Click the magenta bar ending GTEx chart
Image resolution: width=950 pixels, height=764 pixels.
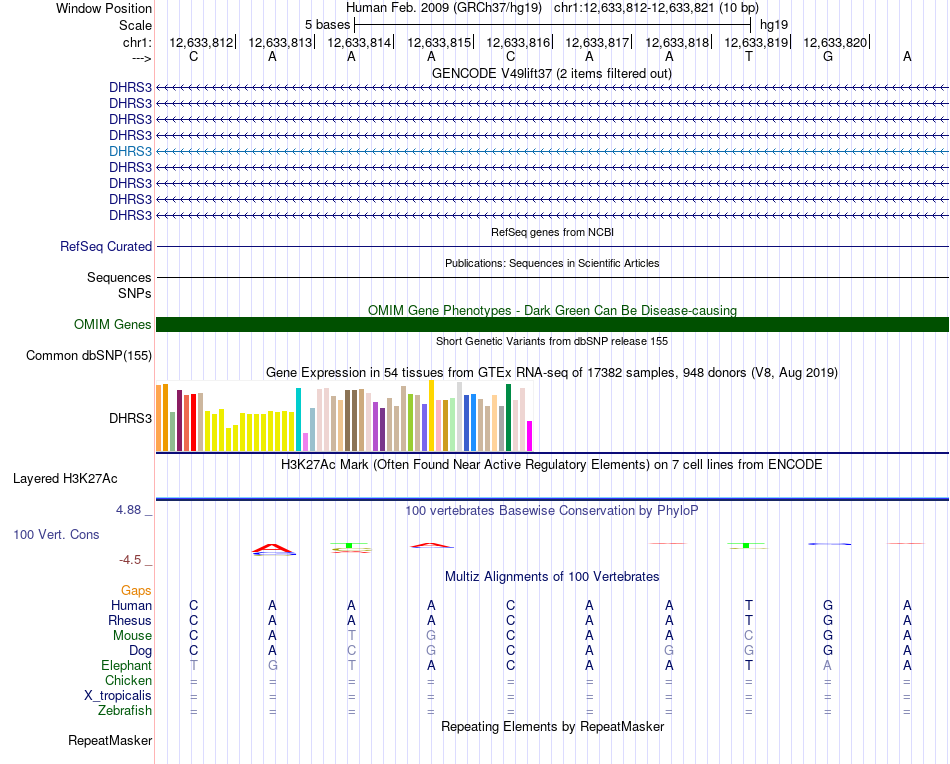pyautogui.click(x=530, y=436)
